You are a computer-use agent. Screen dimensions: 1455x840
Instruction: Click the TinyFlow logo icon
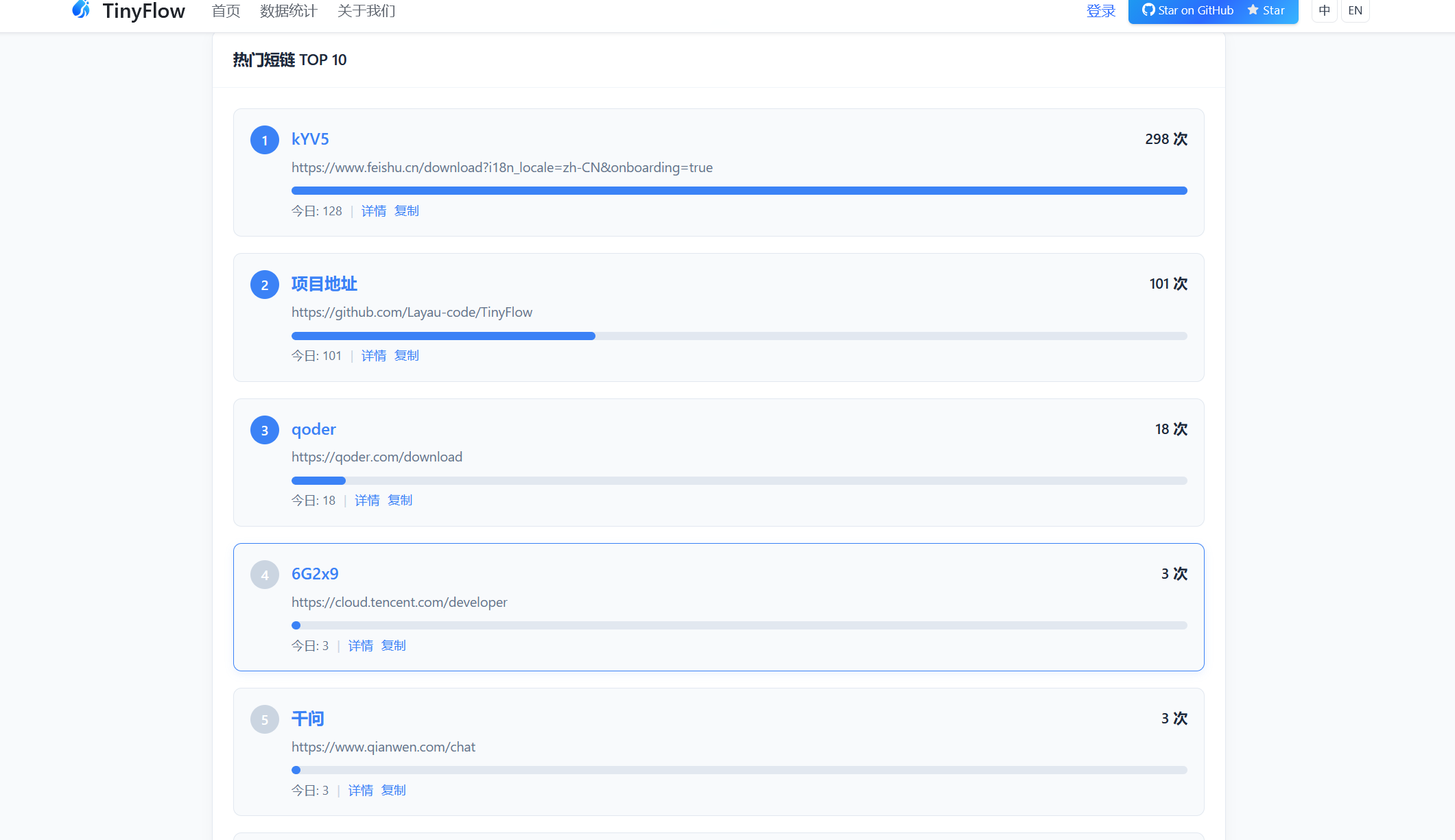click(81, 10)
